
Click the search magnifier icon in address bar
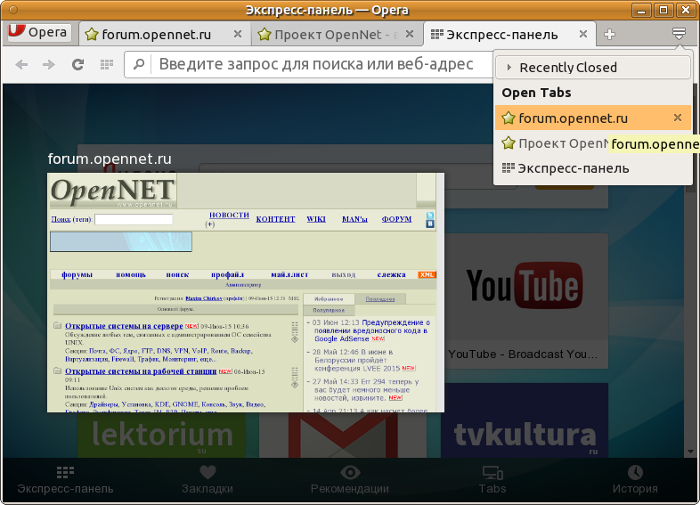(139, 64)
